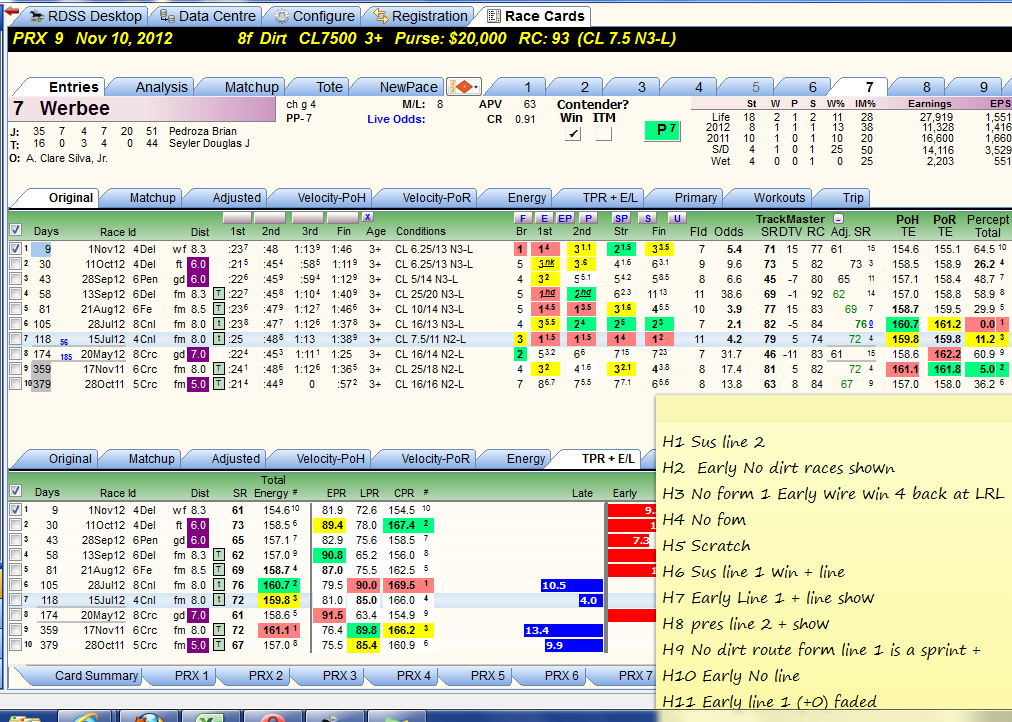The image size is (1012, 722).
Task: Sort by the Percept Total column header
Action: pos(987,226)
